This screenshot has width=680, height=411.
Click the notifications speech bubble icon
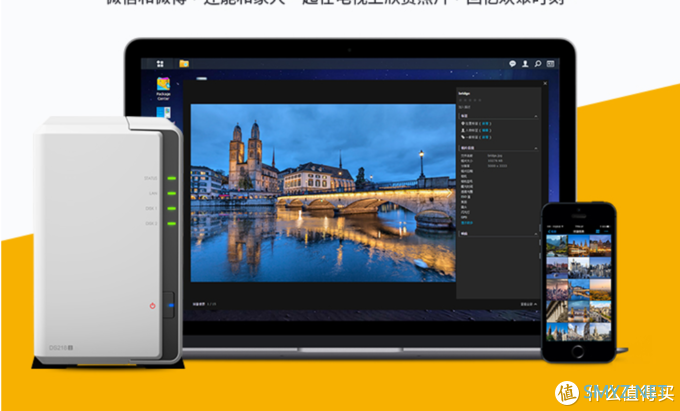tap(512, 63)
